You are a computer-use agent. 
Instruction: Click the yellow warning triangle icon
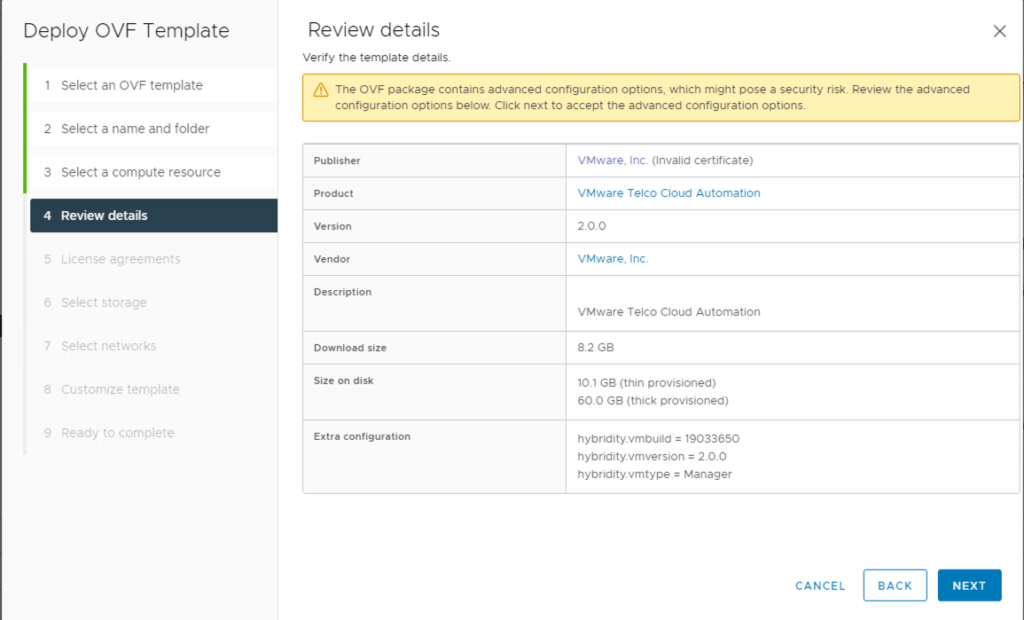[x=320, y=90]
